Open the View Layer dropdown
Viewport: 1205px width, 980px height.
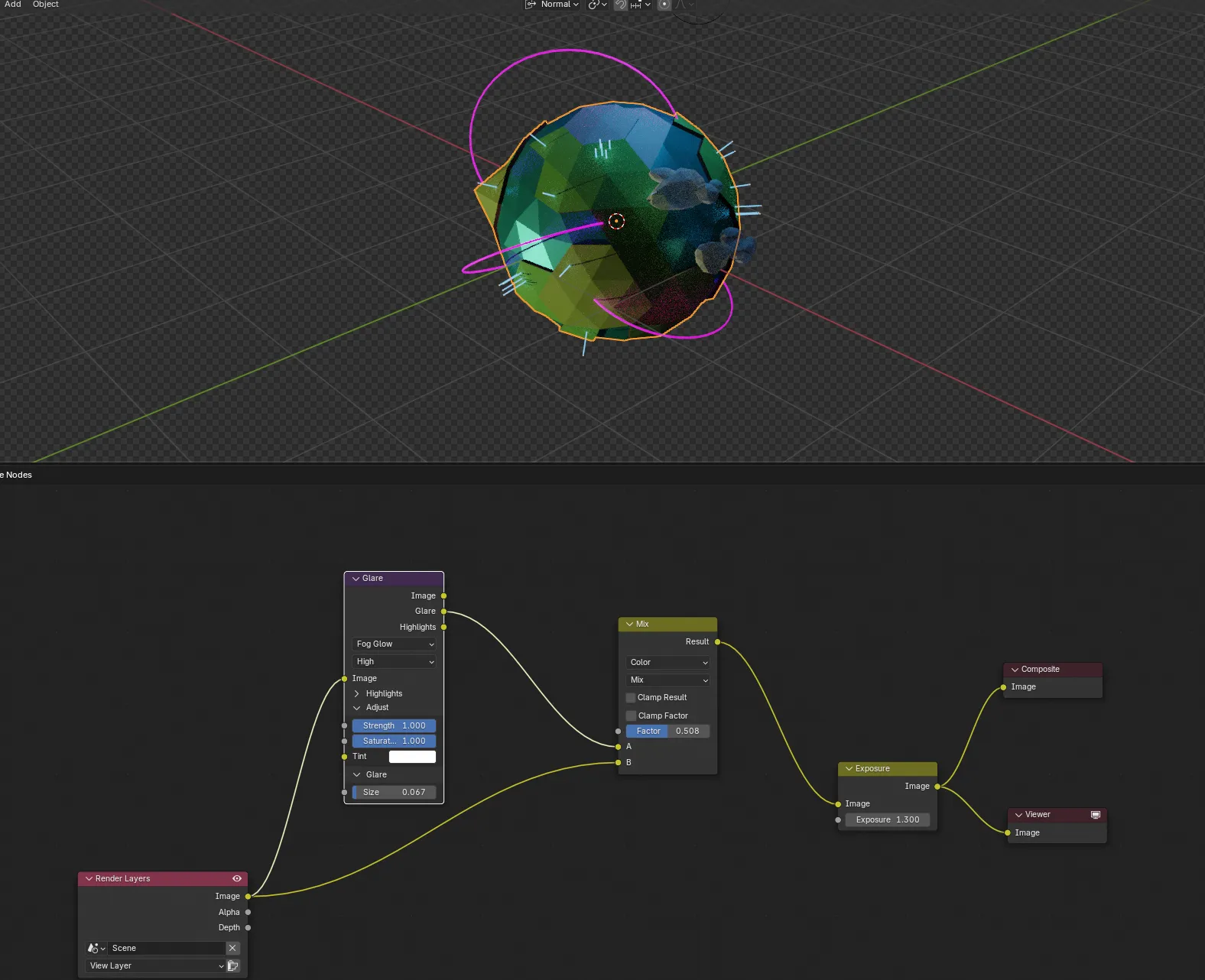[156, 965]
